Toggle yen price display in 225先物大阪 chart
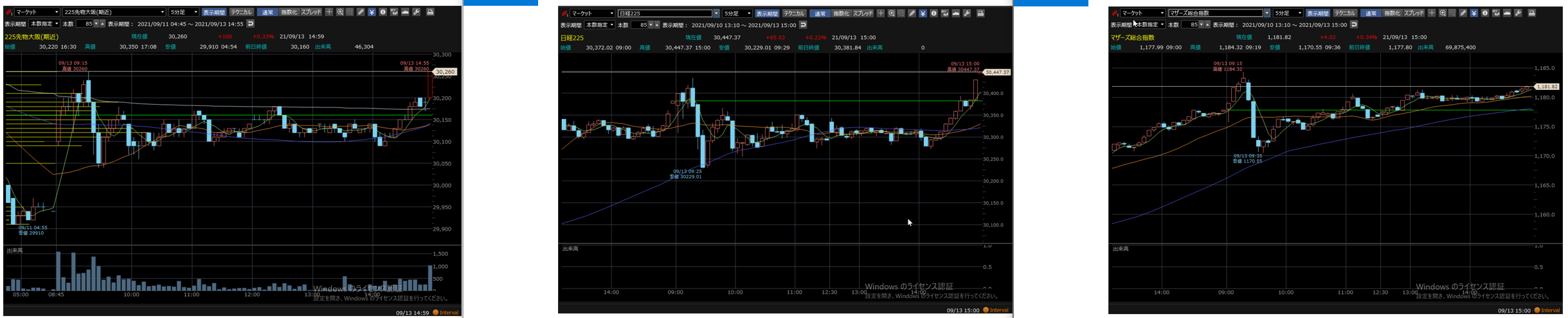The height and width of the screenshot is (318, 1568). 372,12
